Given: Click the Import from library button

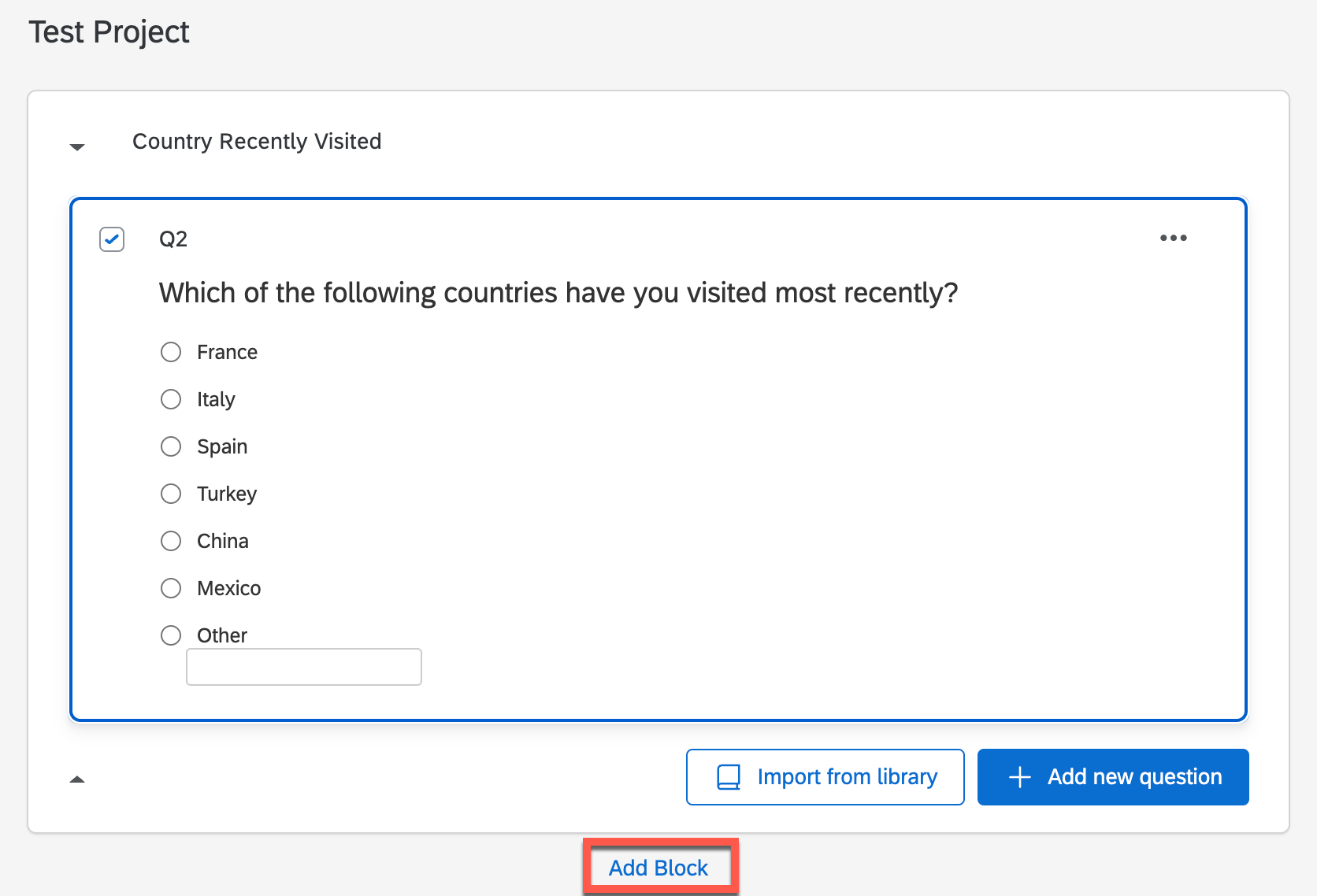Looking at the screenshot, I should [825, 777].
